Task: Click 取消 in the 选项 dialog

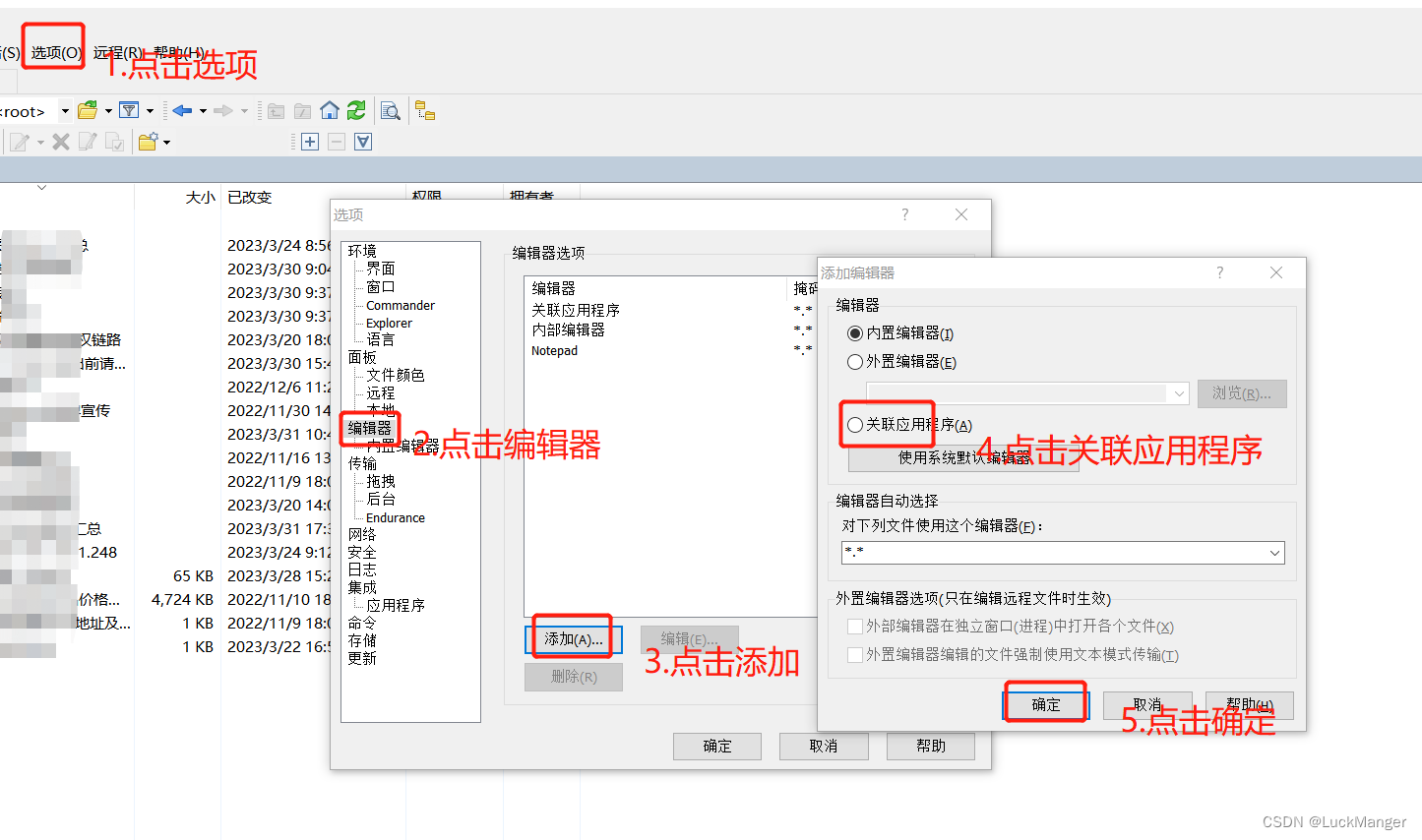Action: point(824,747)
